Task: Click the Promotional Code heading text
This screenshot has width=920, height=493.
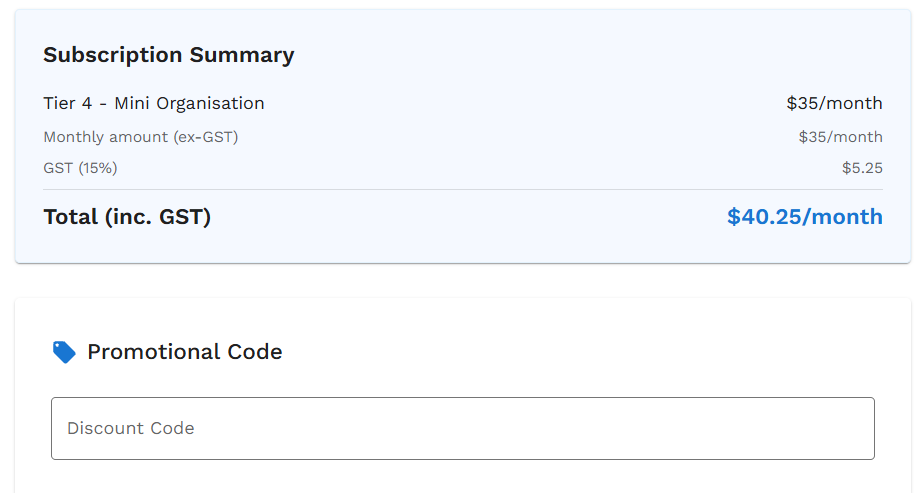Action: coord(185,352)
